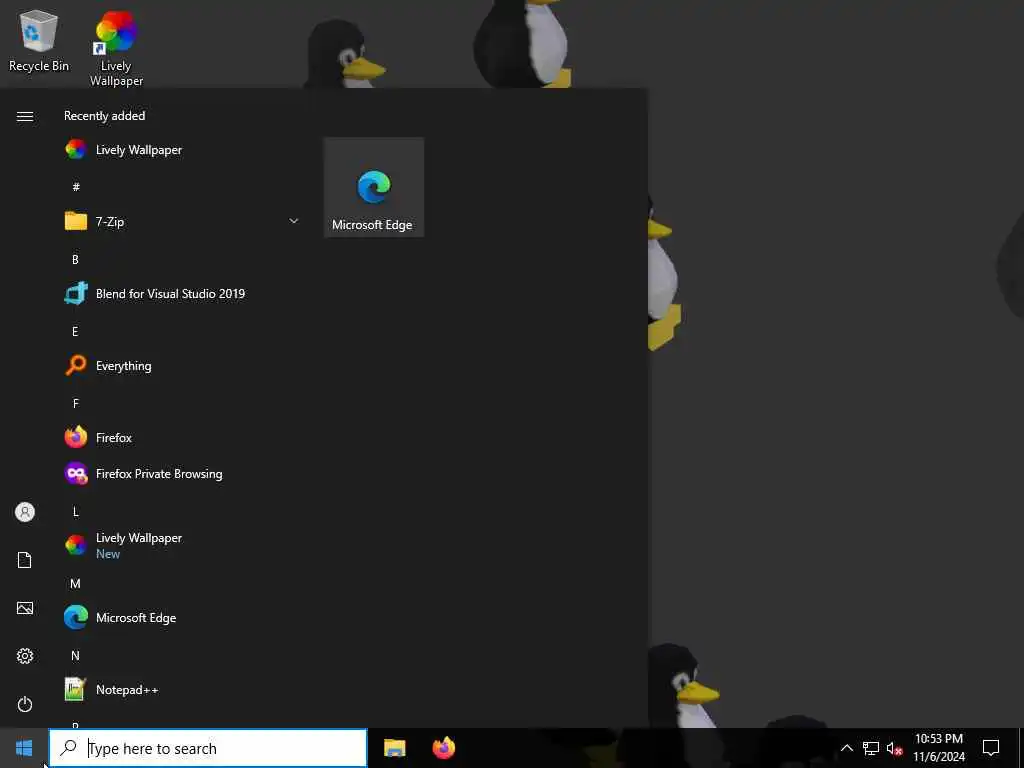1024x768 pixels.
Task: Launch Notepad++ from the app list
Action: click(183, 690)
